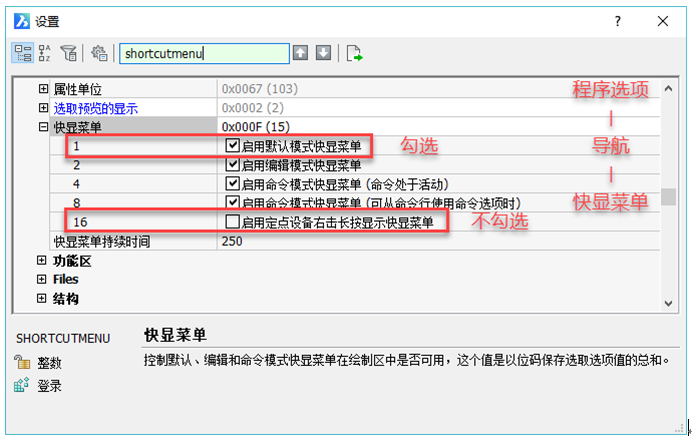The image size is (692, 437).
Task: Click the gear configuration icon in toolbar
Action: [99, 53]
